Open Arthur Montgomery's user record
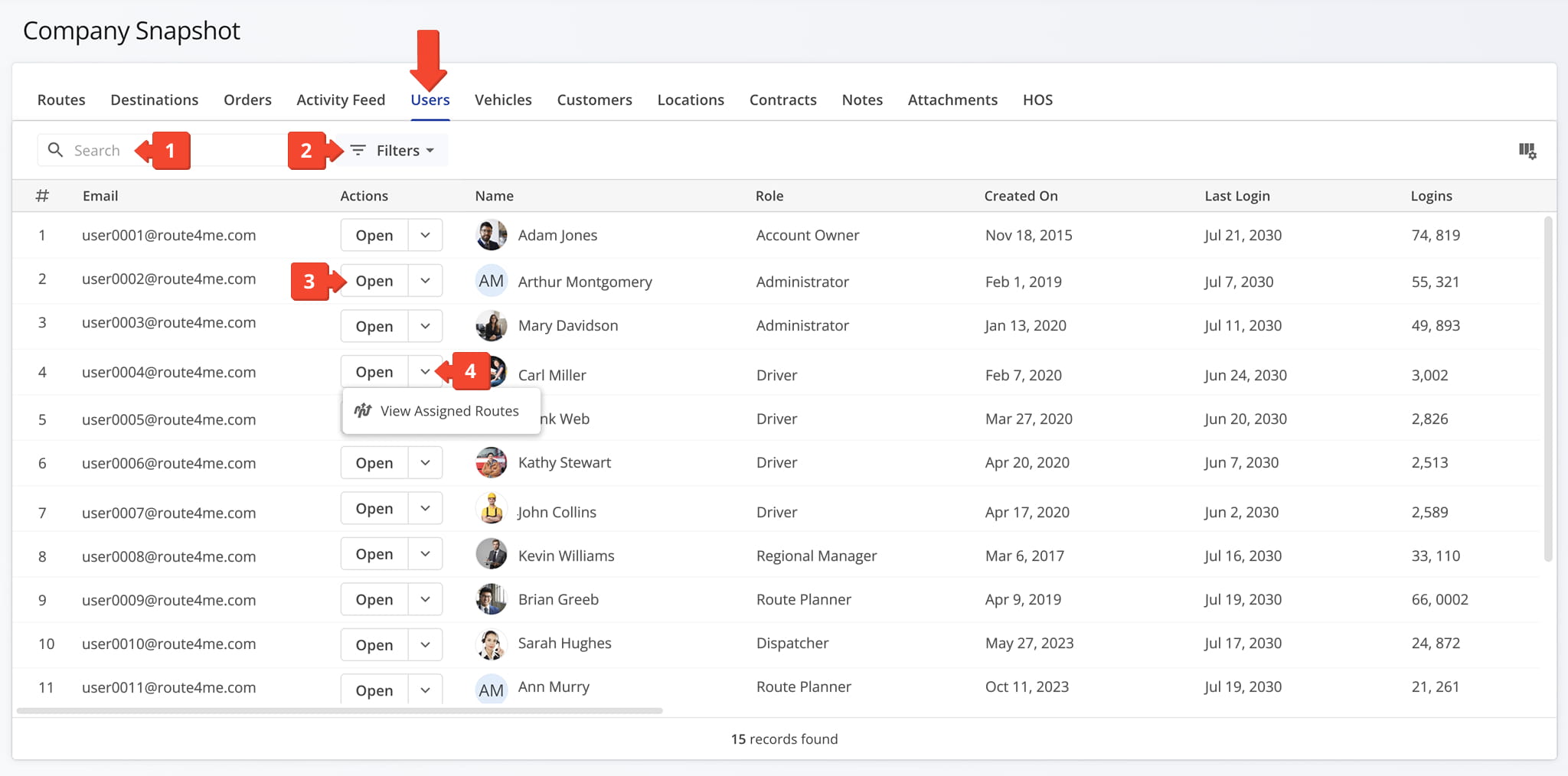This screenshot has width=1568, height=776. click(374, 281)
